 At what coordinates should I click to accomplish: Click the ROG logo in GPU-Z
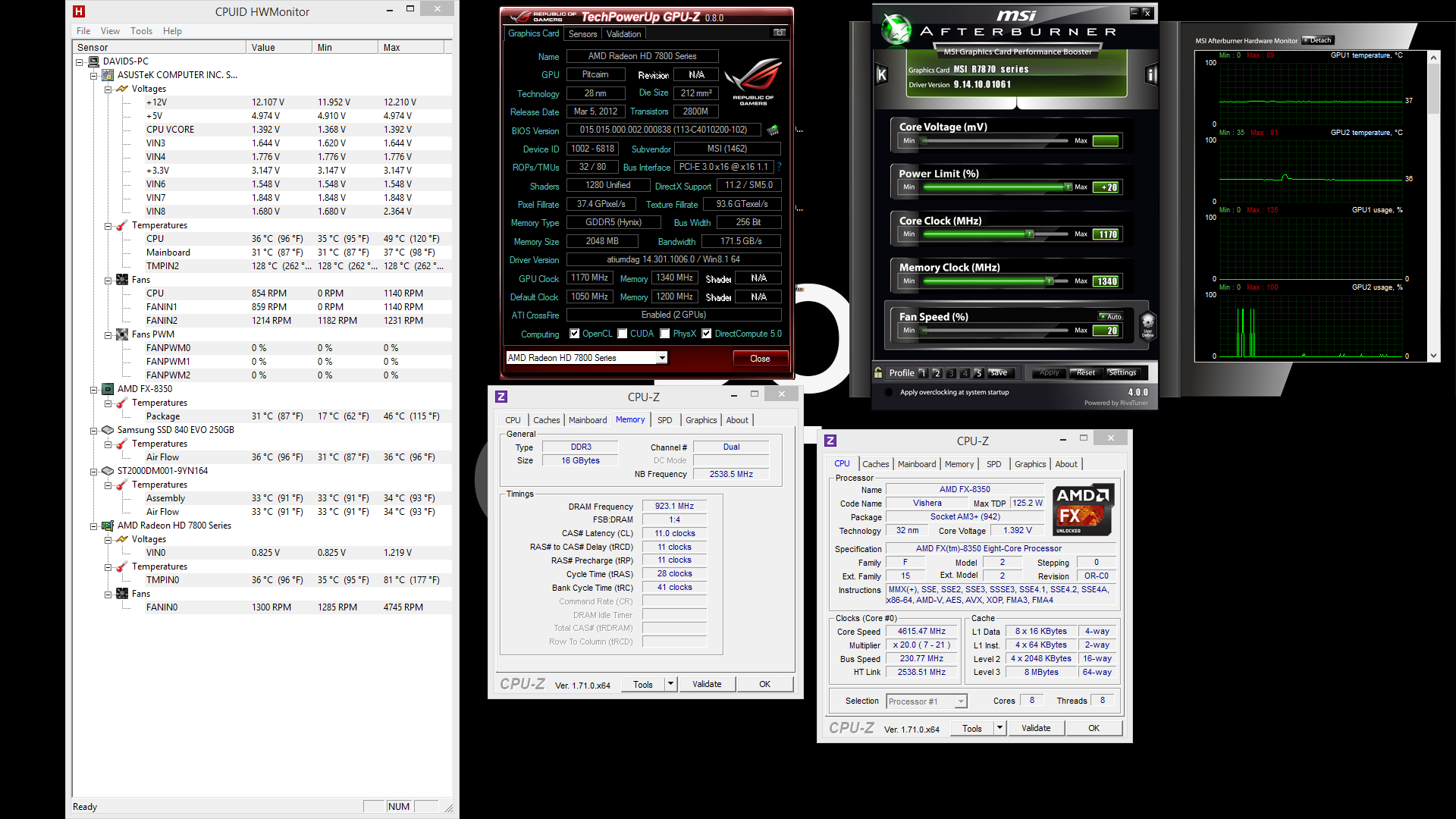coord(753,82)
